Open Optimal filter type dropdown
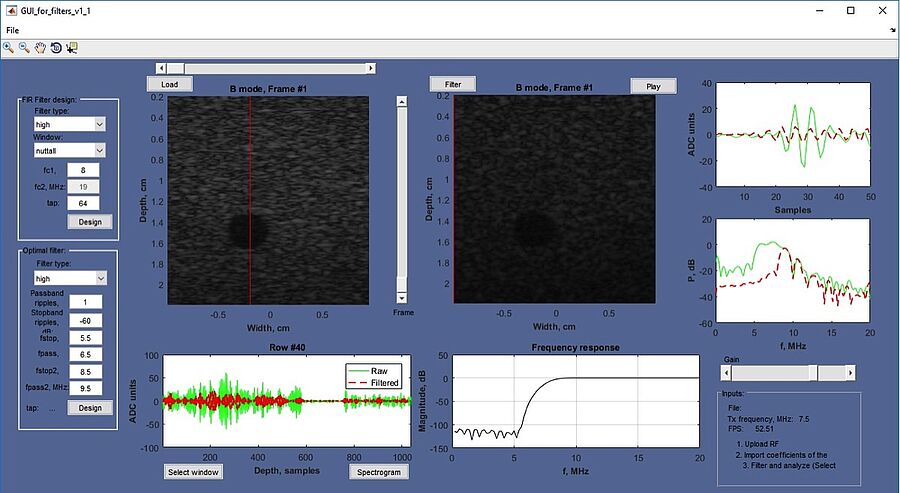The height and width of the screenshot is (493, 900). click(99, 278)
